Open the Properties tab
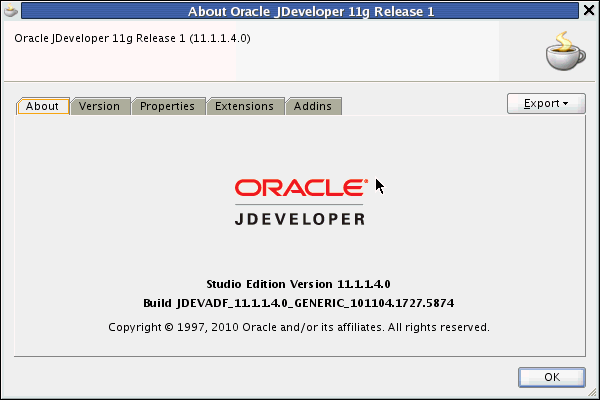The width and height of the screenshot is (600, 400). (x=167, y=106)
